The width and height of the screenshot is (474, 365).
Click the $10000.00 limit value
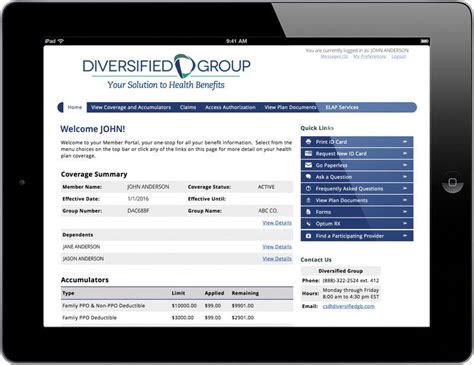click(184, 305)
